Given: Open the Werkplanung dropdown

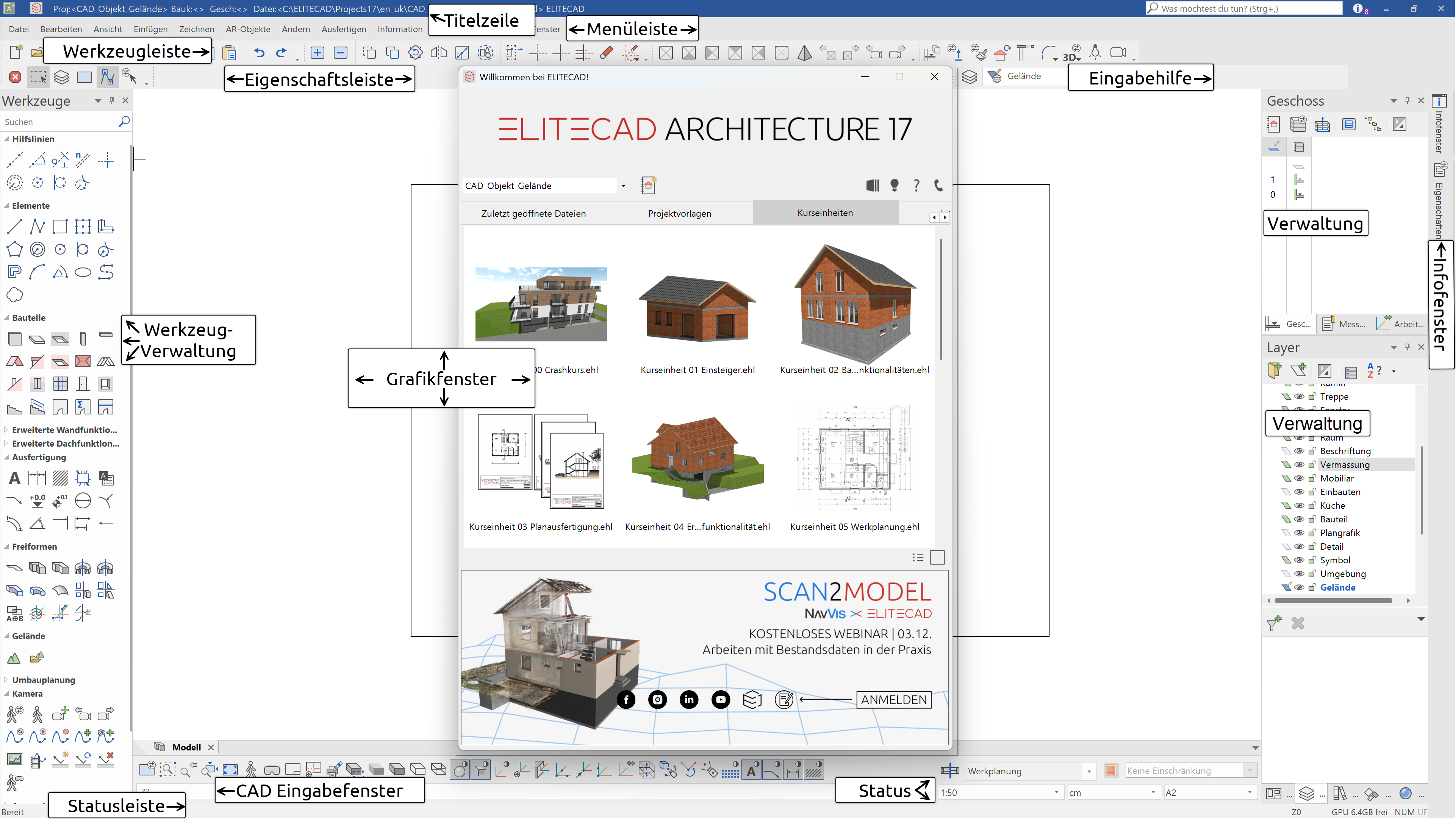Looking at the screenshot, I should (x=1088, y=771).
